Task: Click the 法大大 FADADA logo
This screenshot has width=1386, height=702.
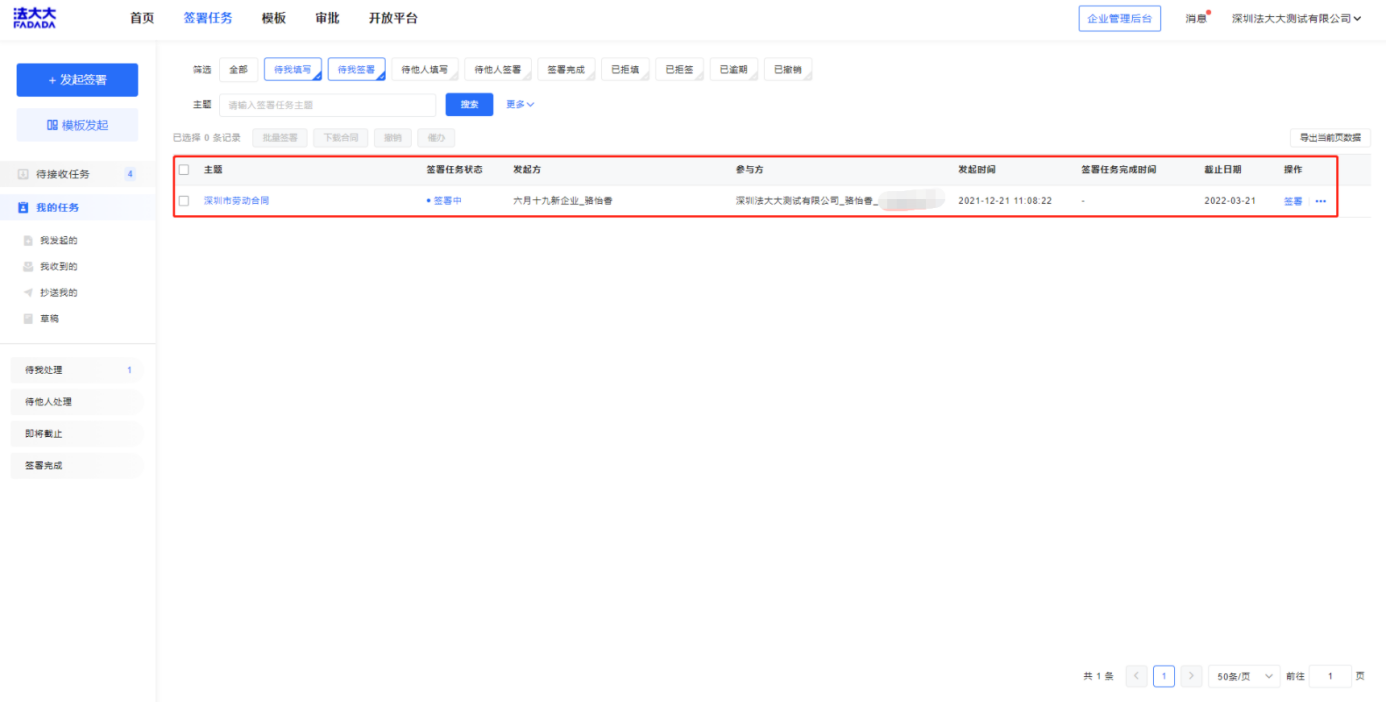Action: (34, 18)
